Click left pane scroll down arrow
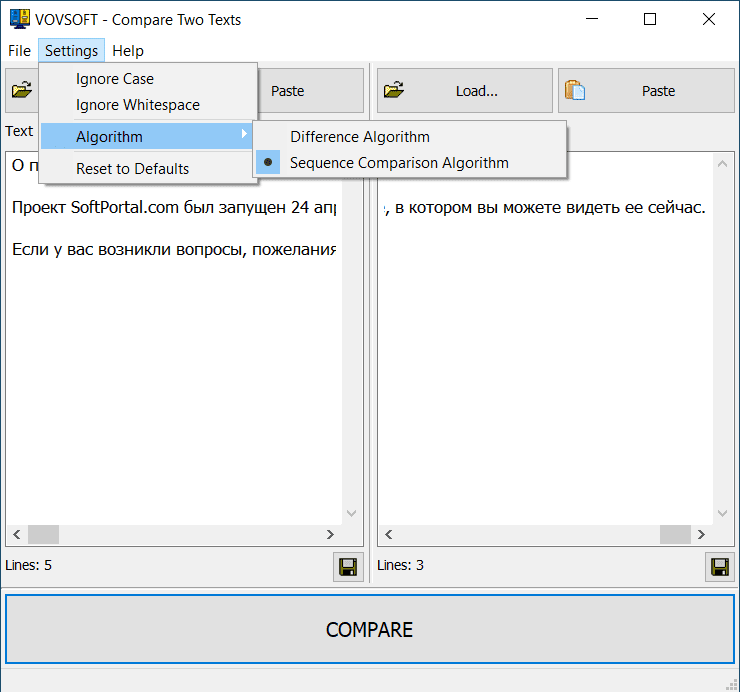 click(351, 513)
